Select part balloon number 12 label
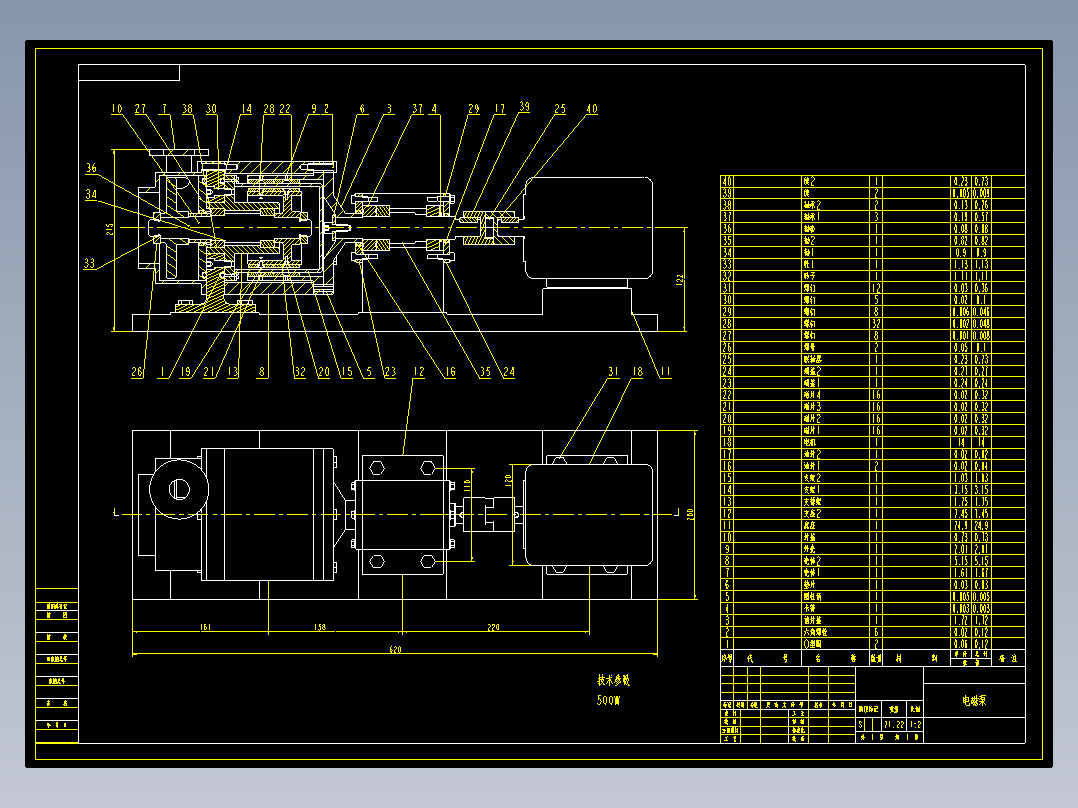Image resolution: width=1078 pixels, height=808 pixels. pos(419,372)
